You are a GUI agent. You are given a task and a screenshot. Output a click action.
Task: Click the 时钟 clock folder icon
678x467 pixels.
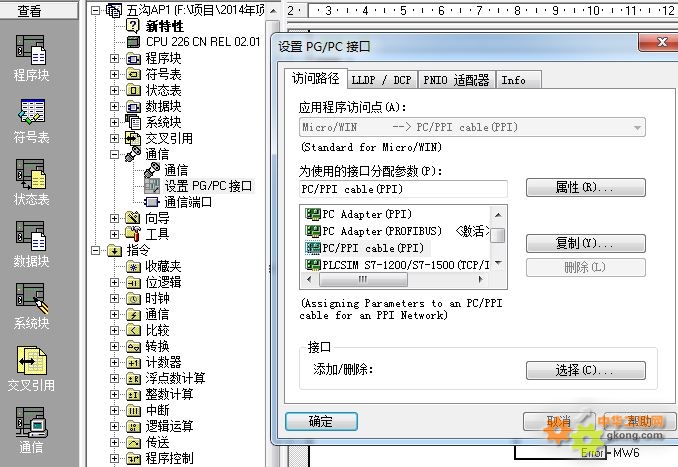coord(133,299)
